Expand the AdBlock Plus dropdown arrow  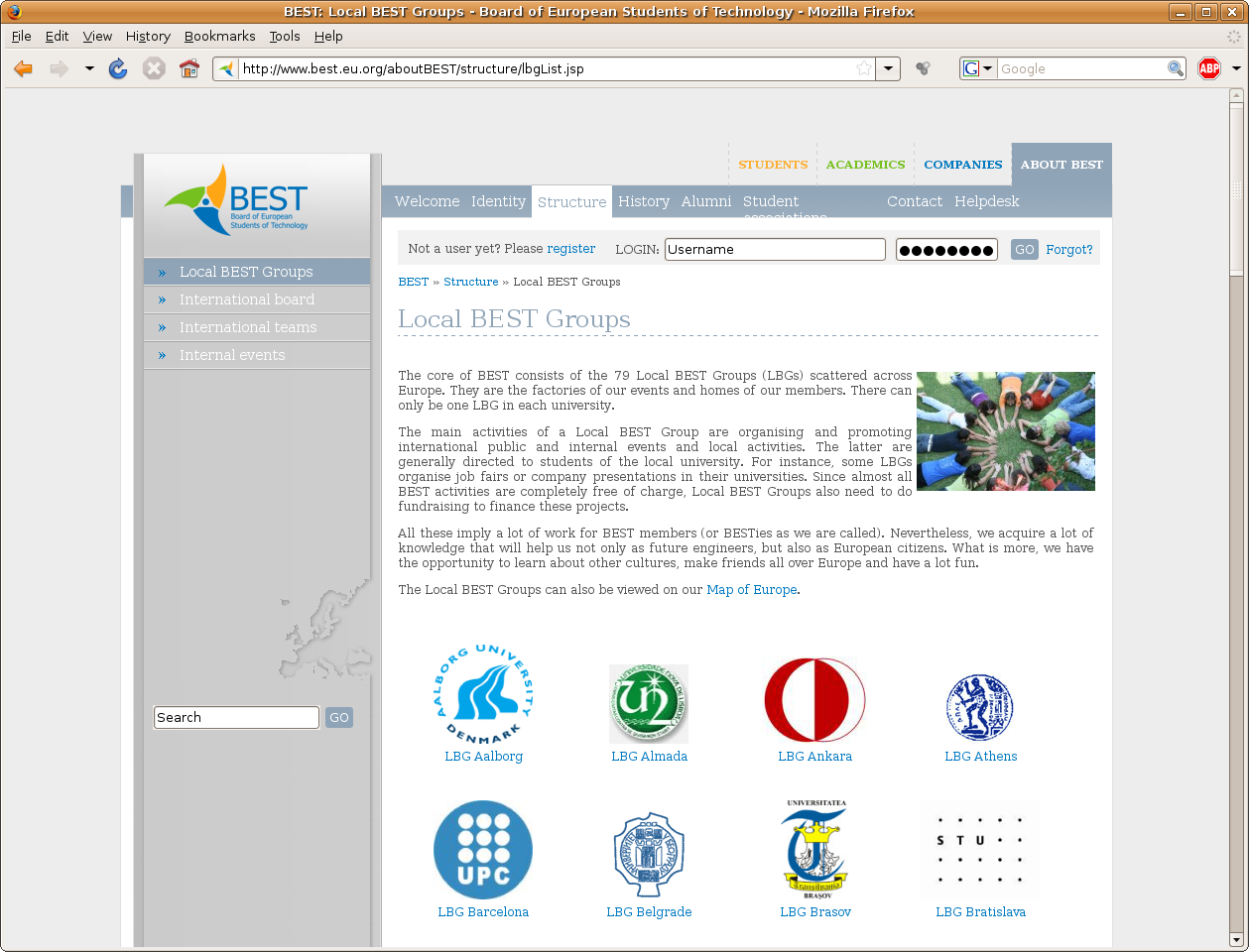[1236, 68]
